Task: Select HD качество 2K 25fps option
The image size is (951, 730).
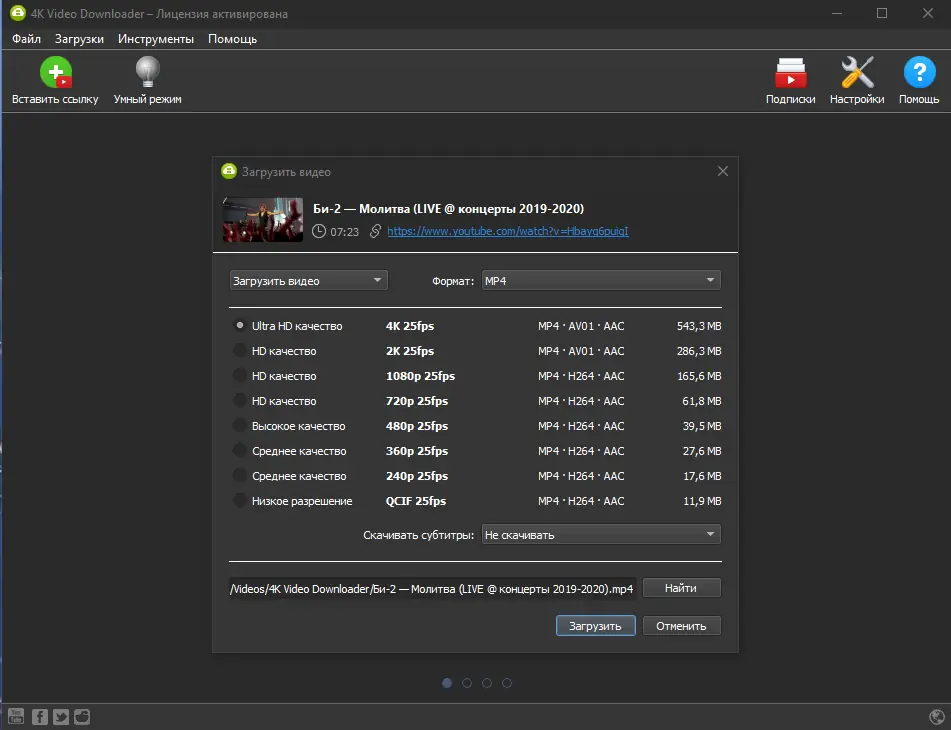Action: 240,350
